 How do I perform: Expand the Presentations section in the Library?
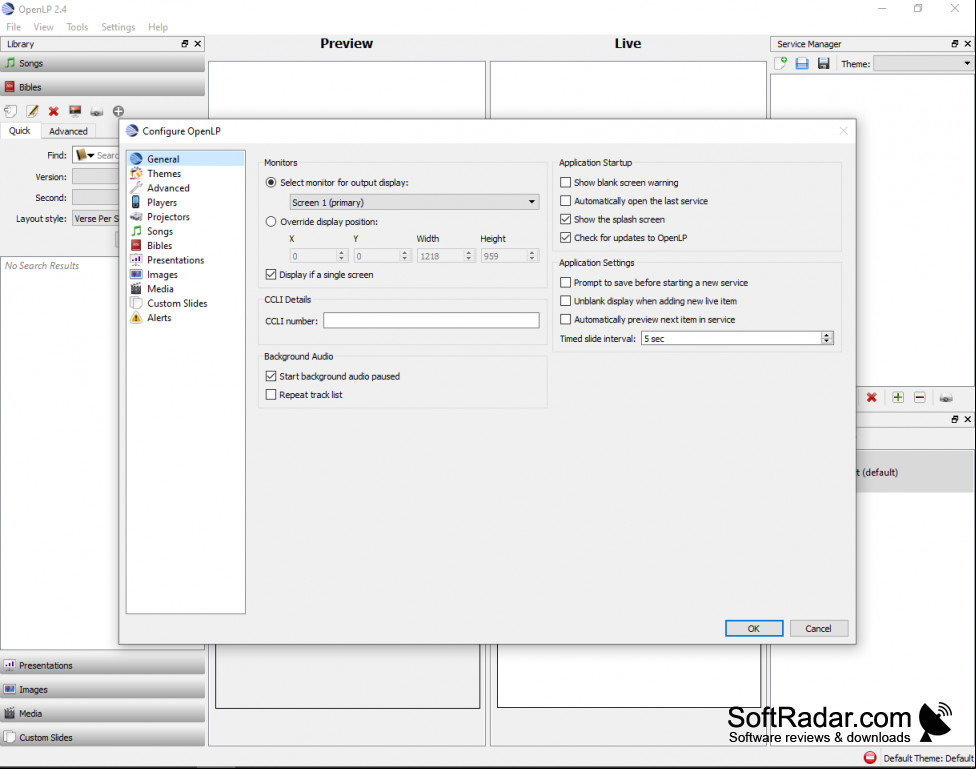103,665
